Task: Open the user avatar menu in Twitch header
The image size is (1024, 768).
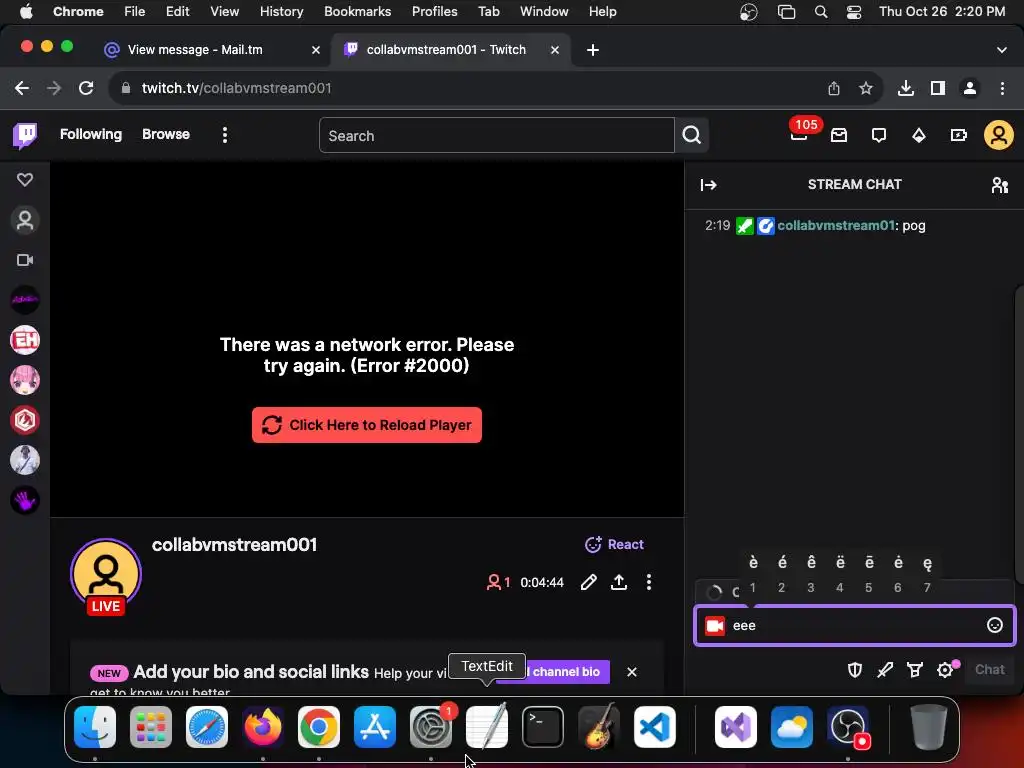Action: 999,135
